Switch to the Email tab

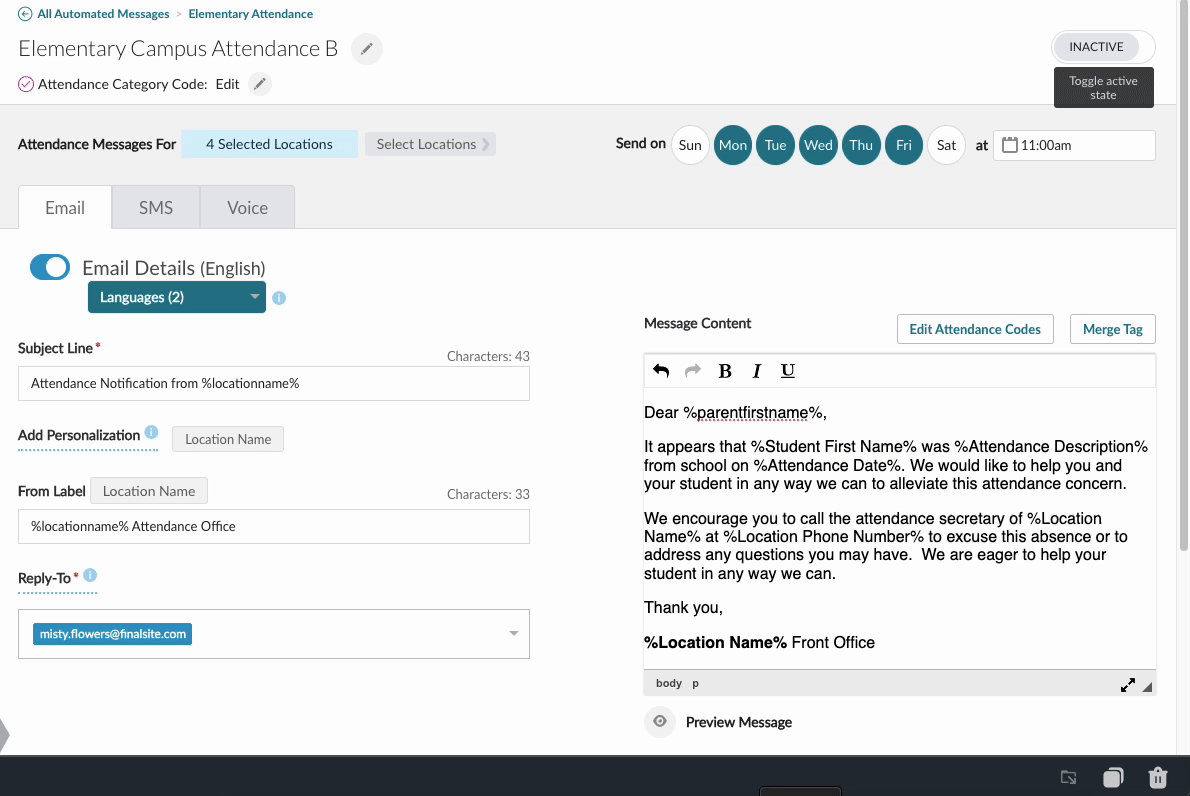click(x=65, y=207)
